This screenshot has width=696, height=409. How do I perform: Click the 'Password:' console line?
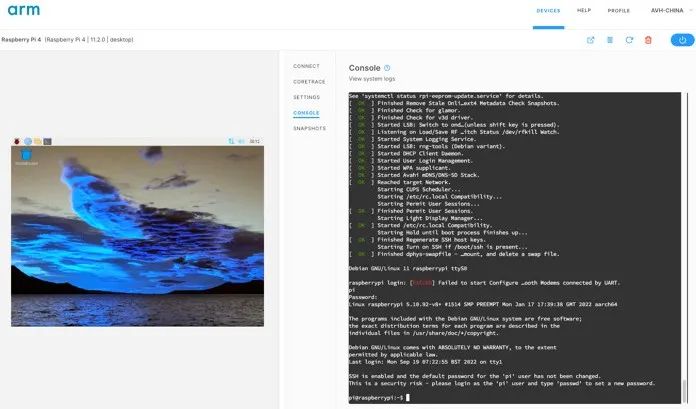point(363,297)
